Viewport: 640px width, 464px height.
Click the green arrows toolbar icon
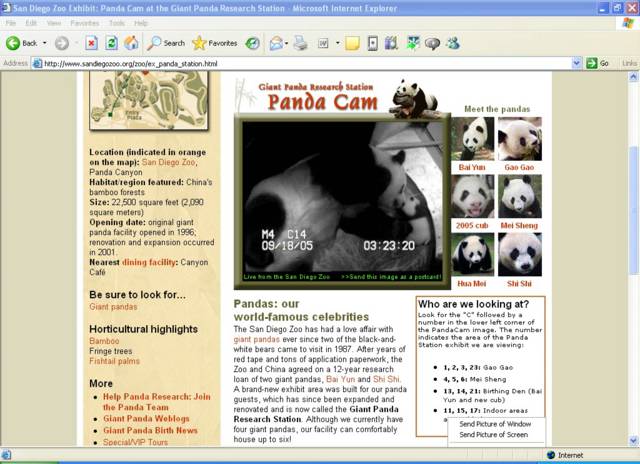tap(413, 43)
